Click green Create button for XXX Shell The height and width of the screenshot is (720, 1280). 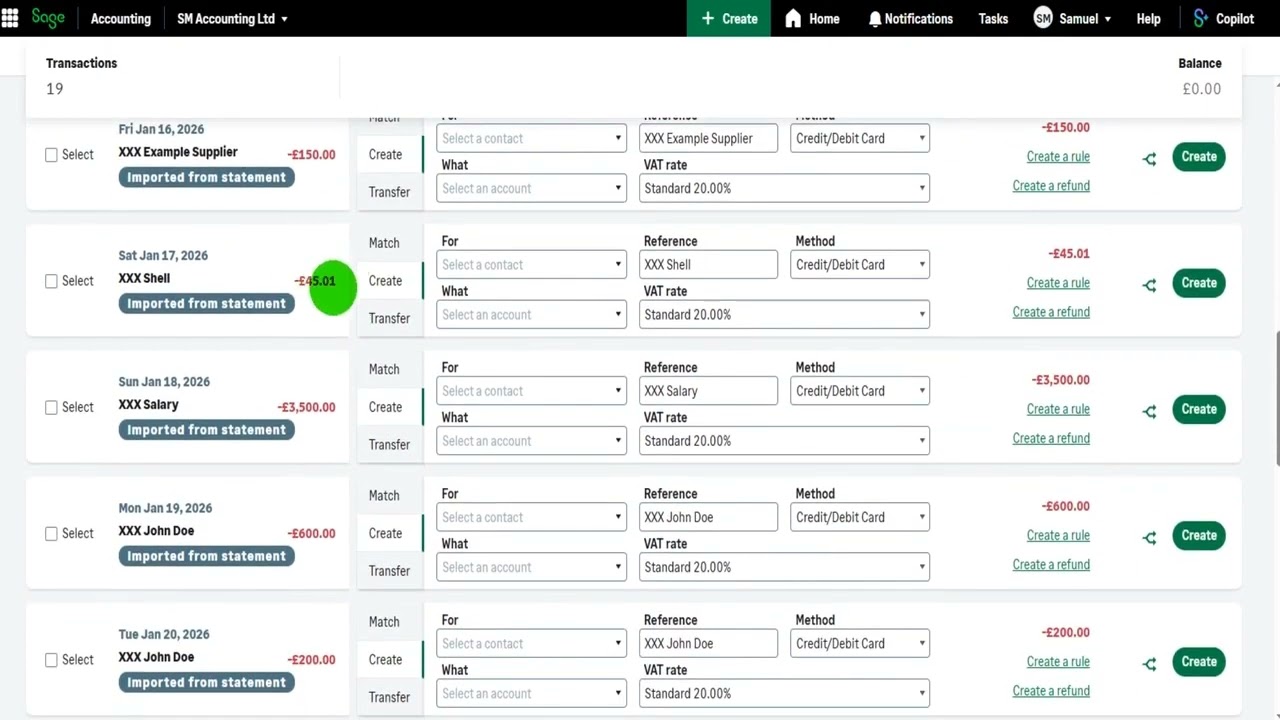pyautogui.click(x=1198, y=283)
